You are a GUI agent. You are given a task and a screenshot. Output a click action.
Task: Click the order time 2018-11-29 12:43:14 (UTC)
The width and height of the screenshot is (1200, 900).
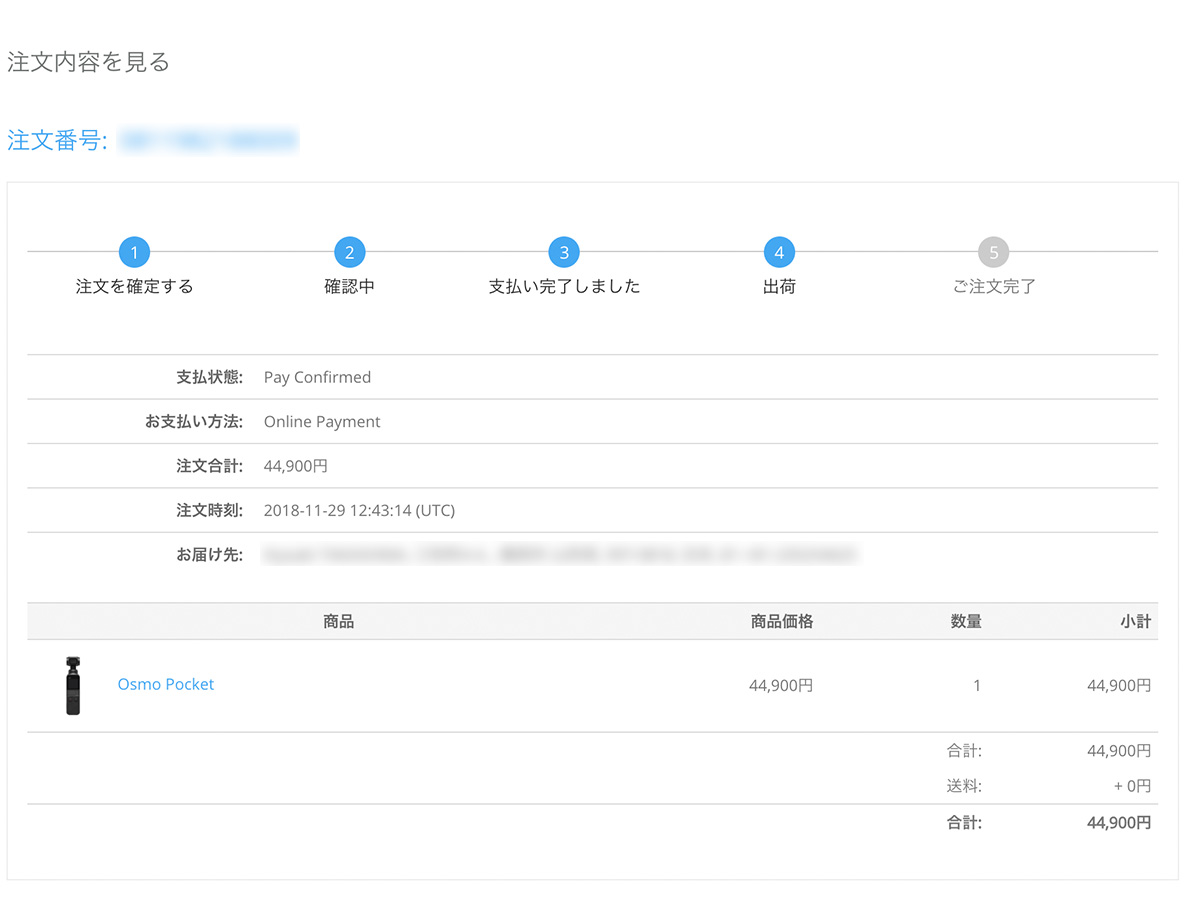pyautogui.click(x=359, y=511)
